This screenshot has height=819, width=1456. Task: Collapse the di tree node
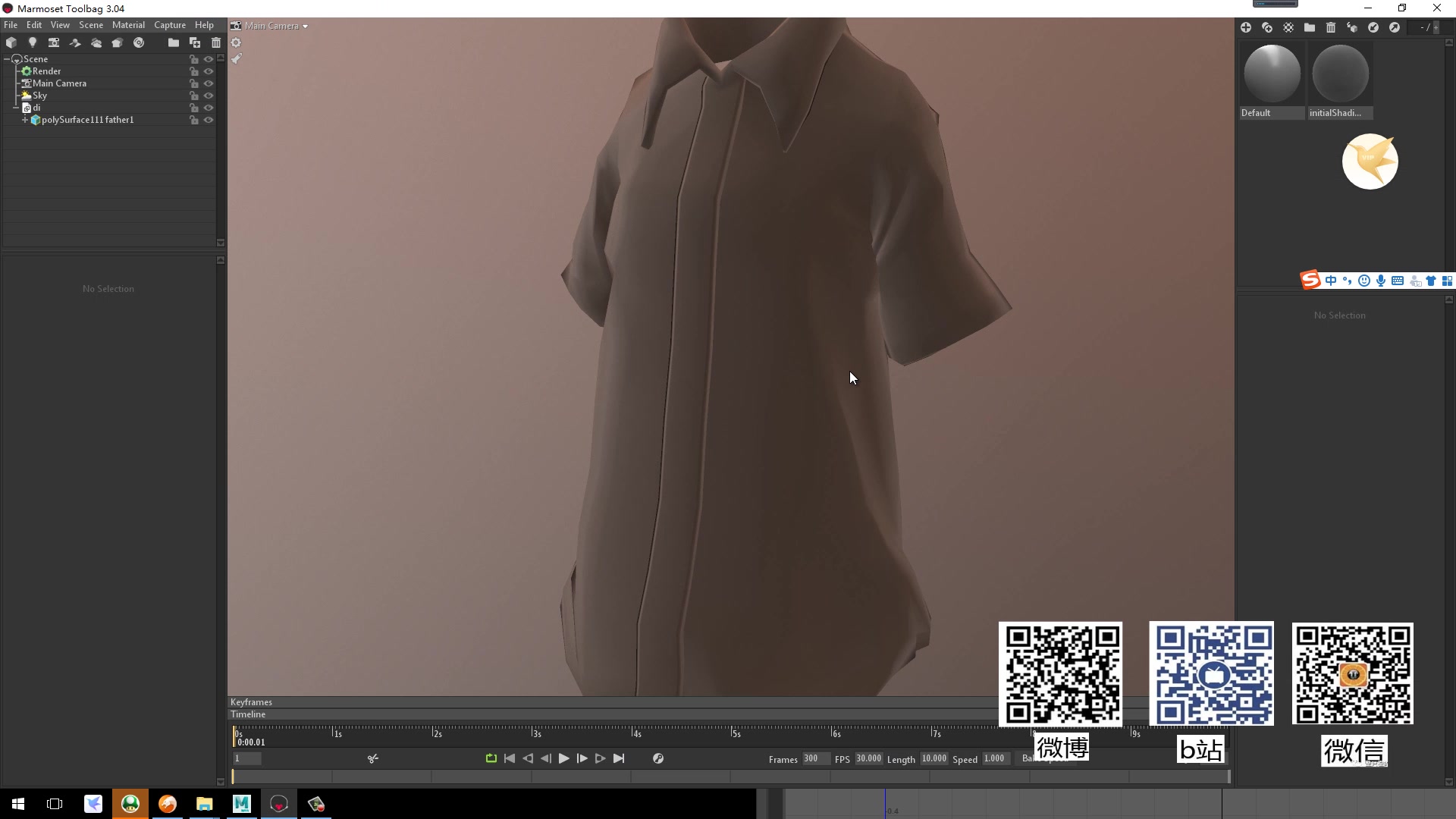[x=17, y=108]
